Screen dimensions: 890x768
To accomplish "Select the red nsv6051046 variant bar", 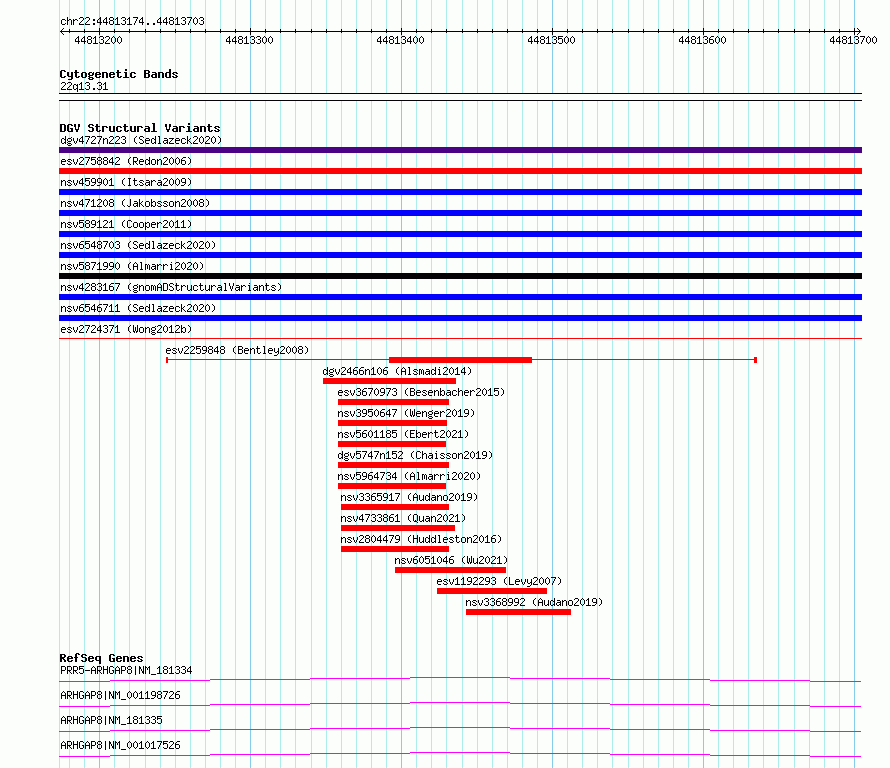I will pyautogui.click(x=450, y=570).
